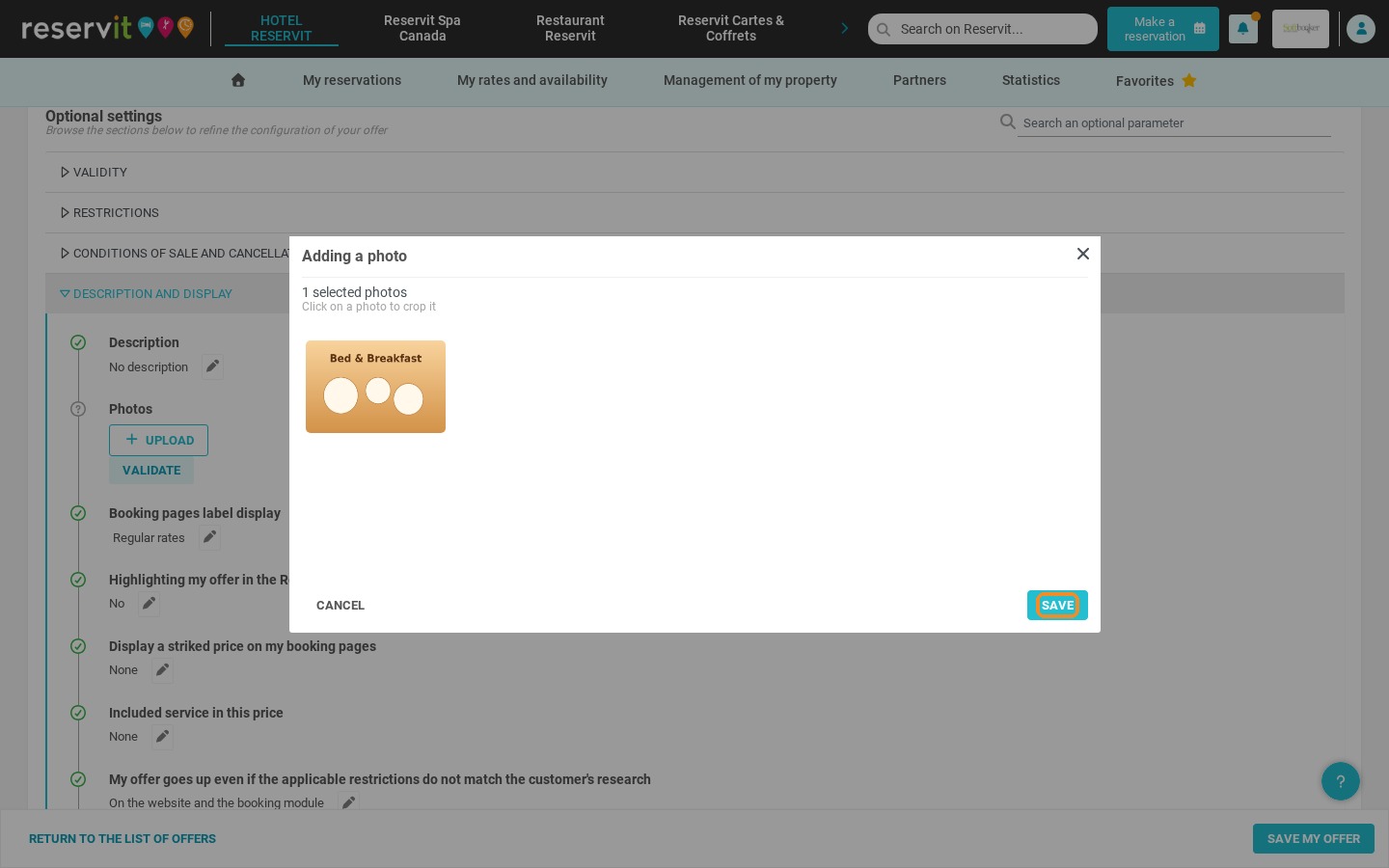Click Make a reservation button
This screenshot has width=1389, height=868.
[1163, 29]
